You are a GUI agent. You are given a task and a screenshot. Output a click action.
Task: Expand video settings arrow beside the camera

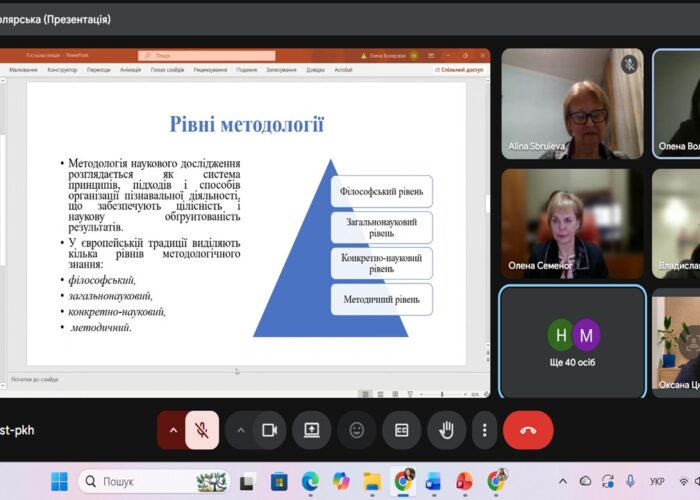point(240,430)
